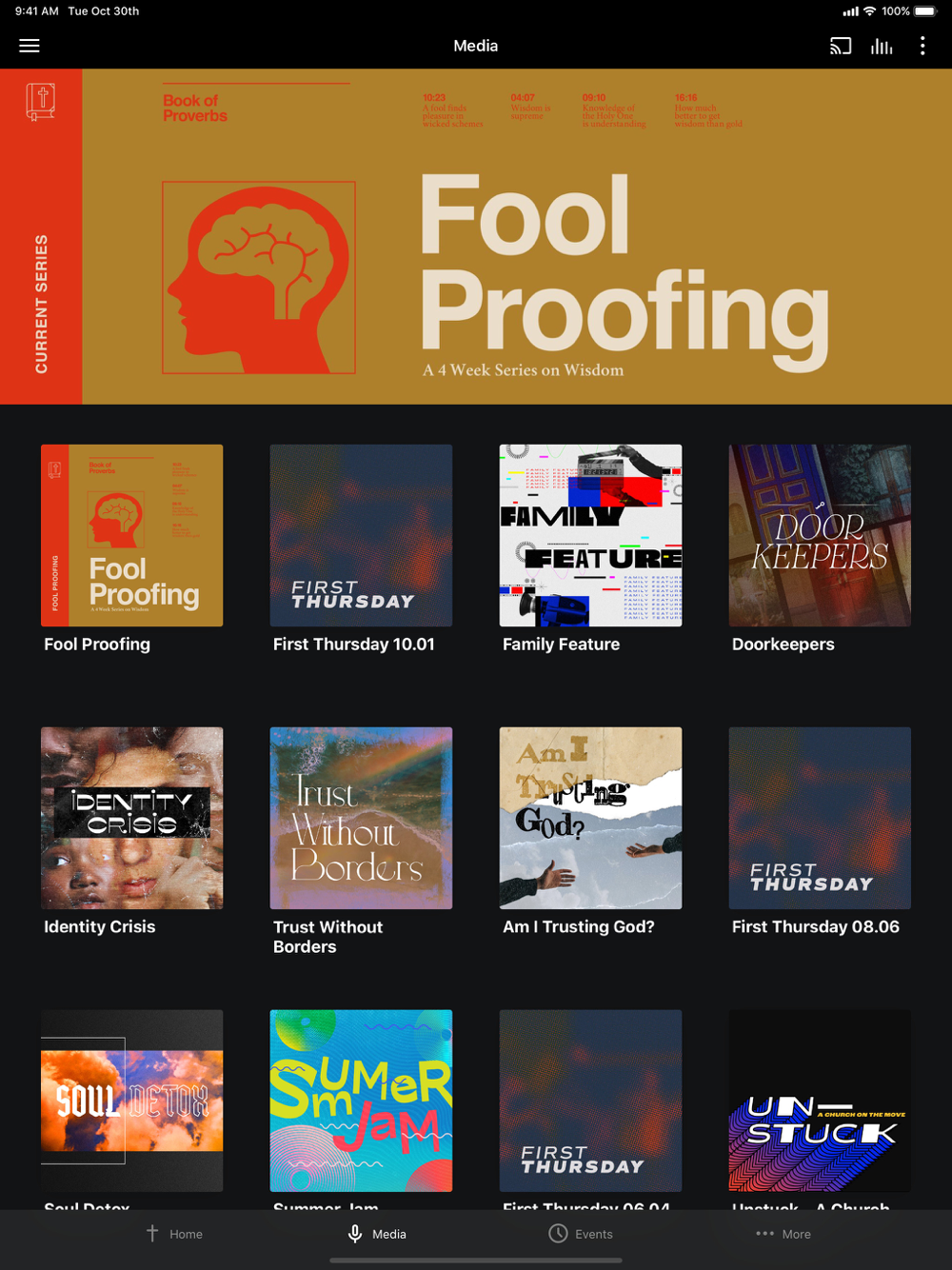Open the Fool Proofing series thumbnail
The height and width of the screenshot is (1270, 952).
click(132, 535)
